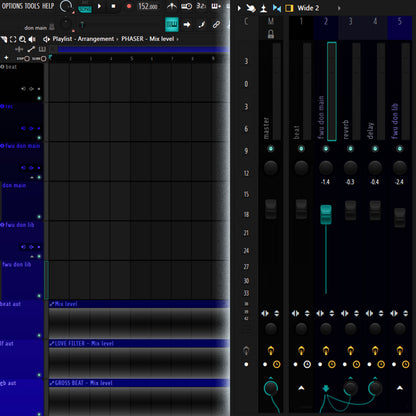Click 'LOVE FILTER - Mix level' clip title
The image size is (416, 416).
click(x=84, y=343)
